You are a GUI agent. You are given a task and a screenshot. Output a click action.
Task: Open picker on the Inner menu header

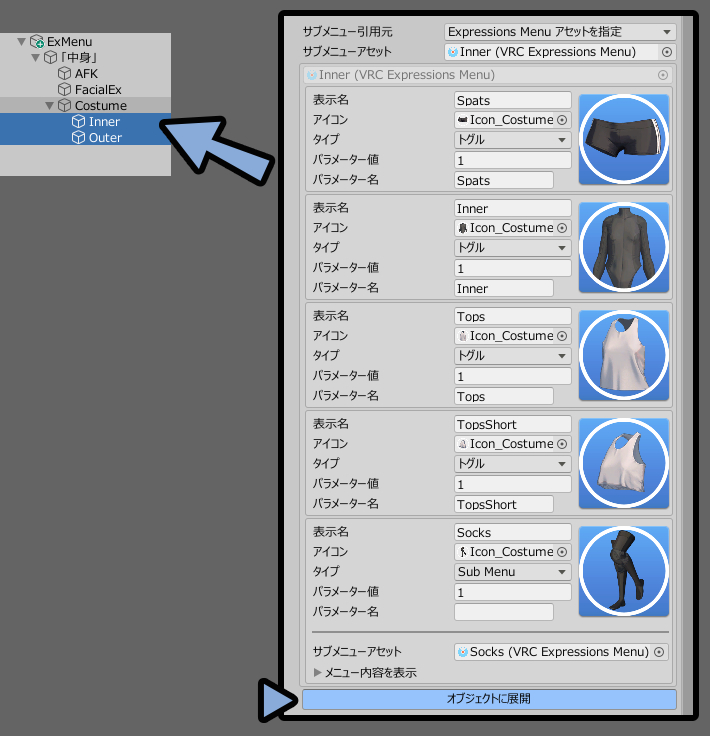click(x=663, y=75)
